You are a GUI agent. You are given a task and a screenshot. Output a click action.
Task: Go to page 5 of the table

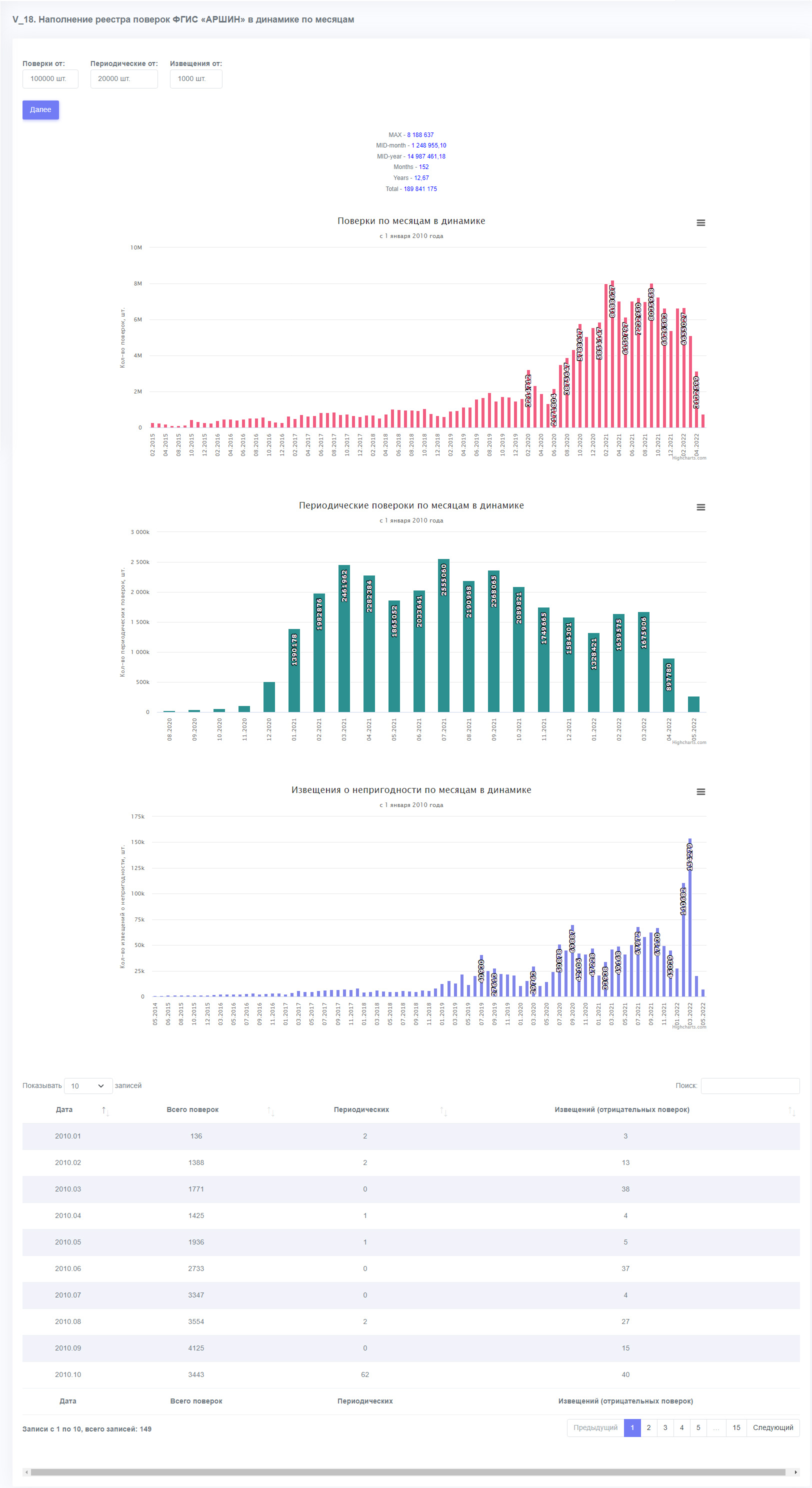(x=698, y=1427)
